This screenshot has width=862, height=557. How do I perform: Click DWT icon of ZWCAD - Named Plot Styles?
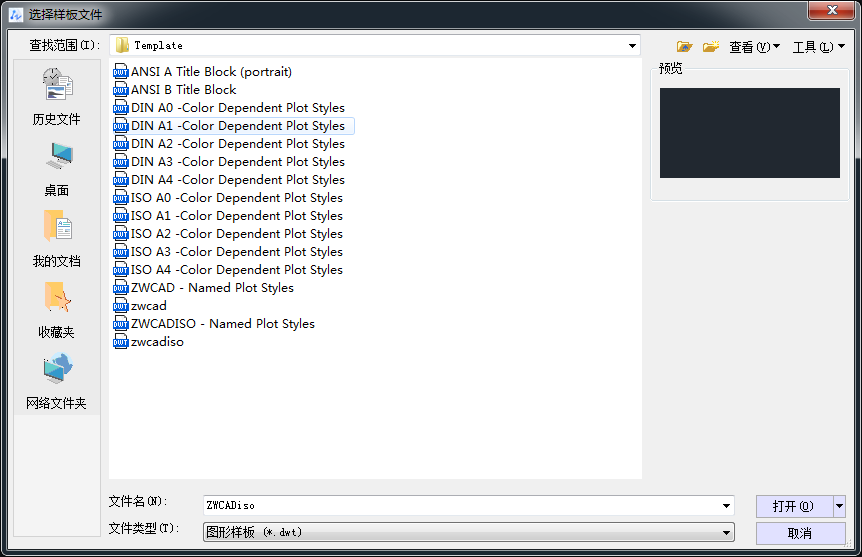[x=120, y=288]
